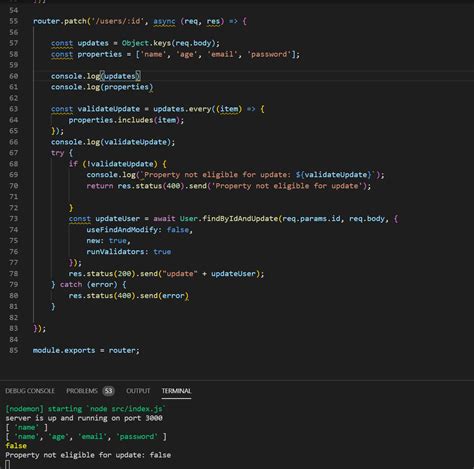The height and width of the screenshot is (469, 474).
Task: Click line number 63 in the gutter
Action: click(14, 109)
